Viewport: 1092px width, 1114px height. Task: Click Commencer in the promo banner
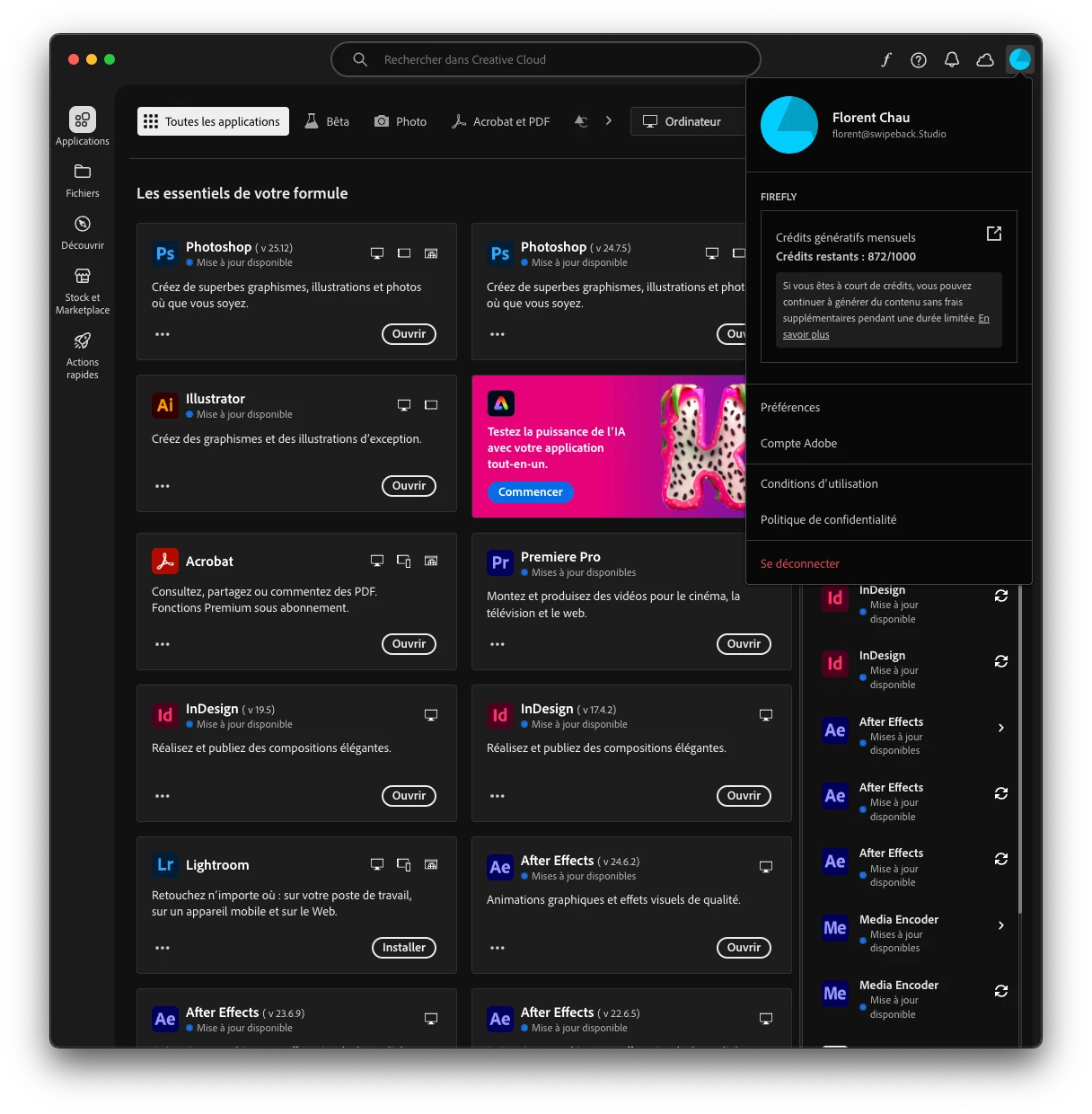click(x=530, y=492)
